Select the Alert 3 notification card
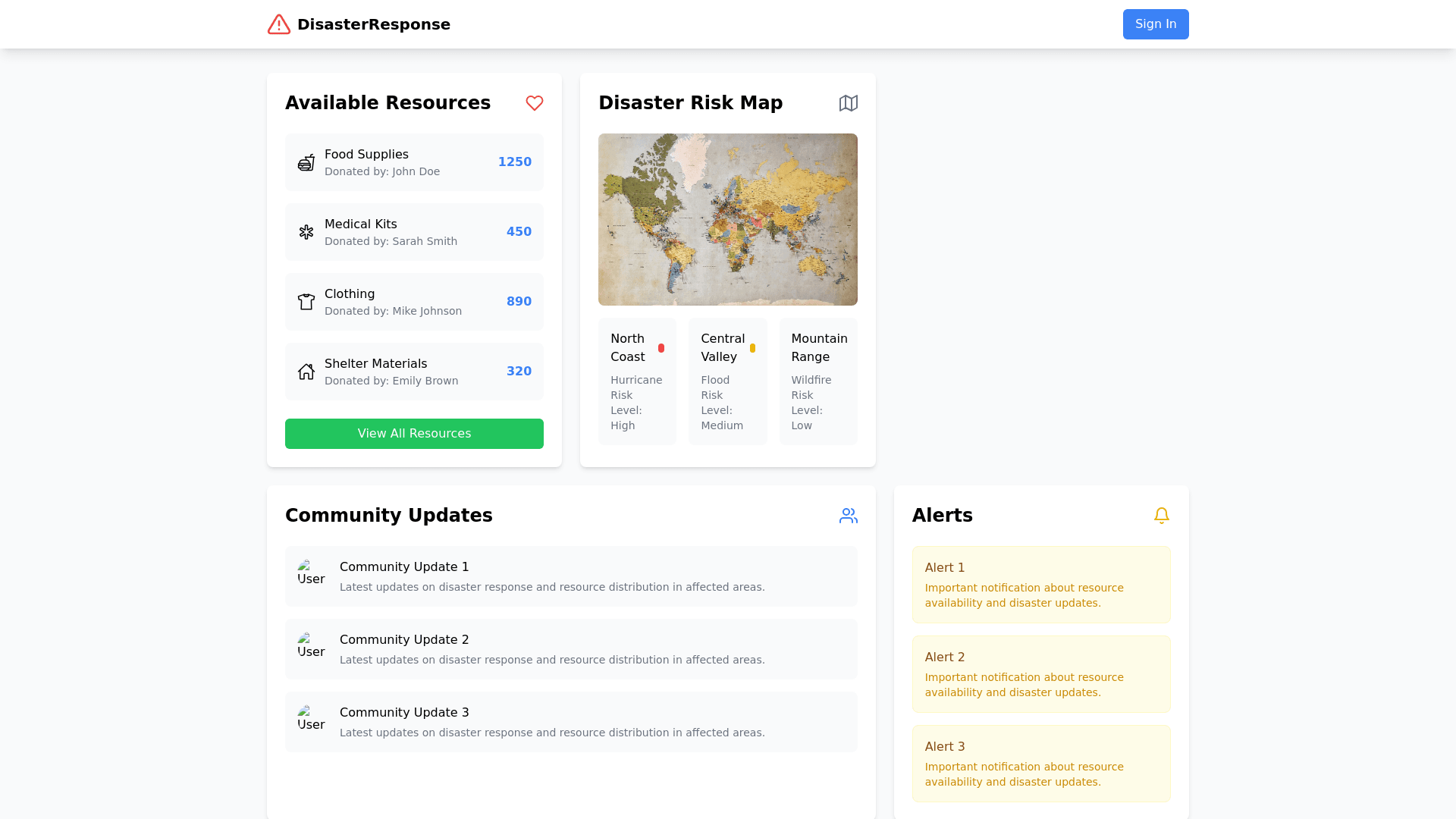The image size is (1456, 819). [x=1040, y=764]
